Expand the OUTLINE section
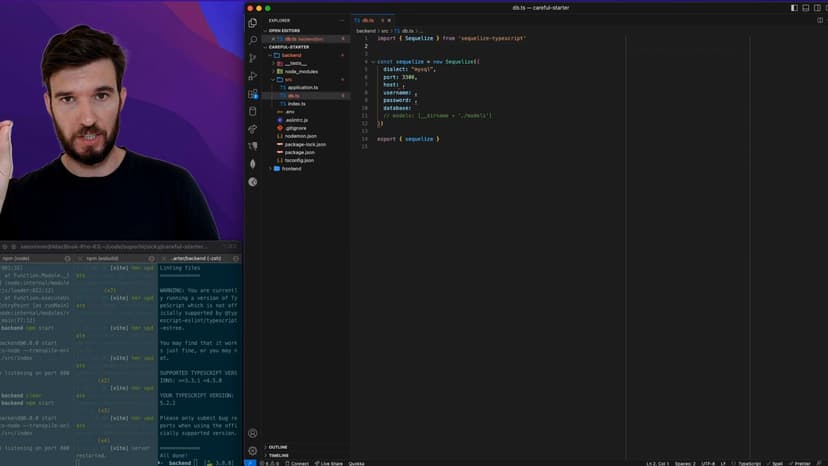Image resolution: width=828 pixels, height=466 pixels. [x=278, y=447]
